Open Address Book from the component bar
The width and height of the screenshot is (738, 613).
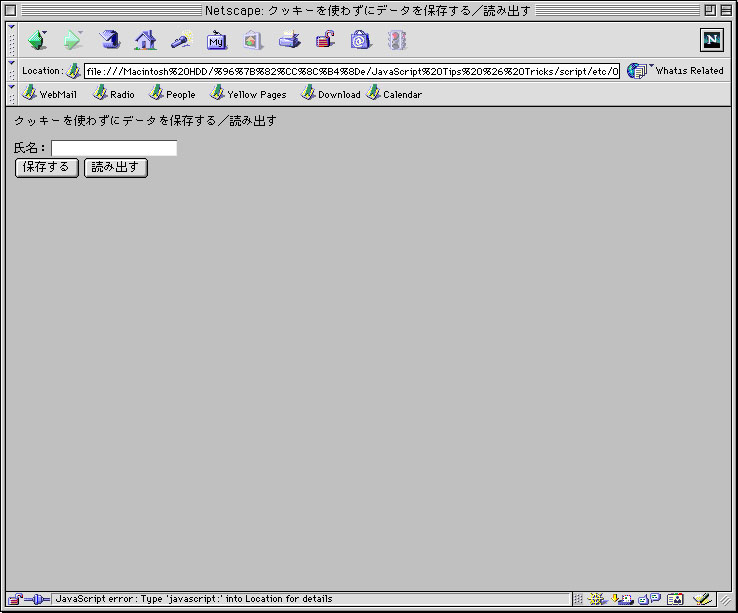(x=675, y=599)
